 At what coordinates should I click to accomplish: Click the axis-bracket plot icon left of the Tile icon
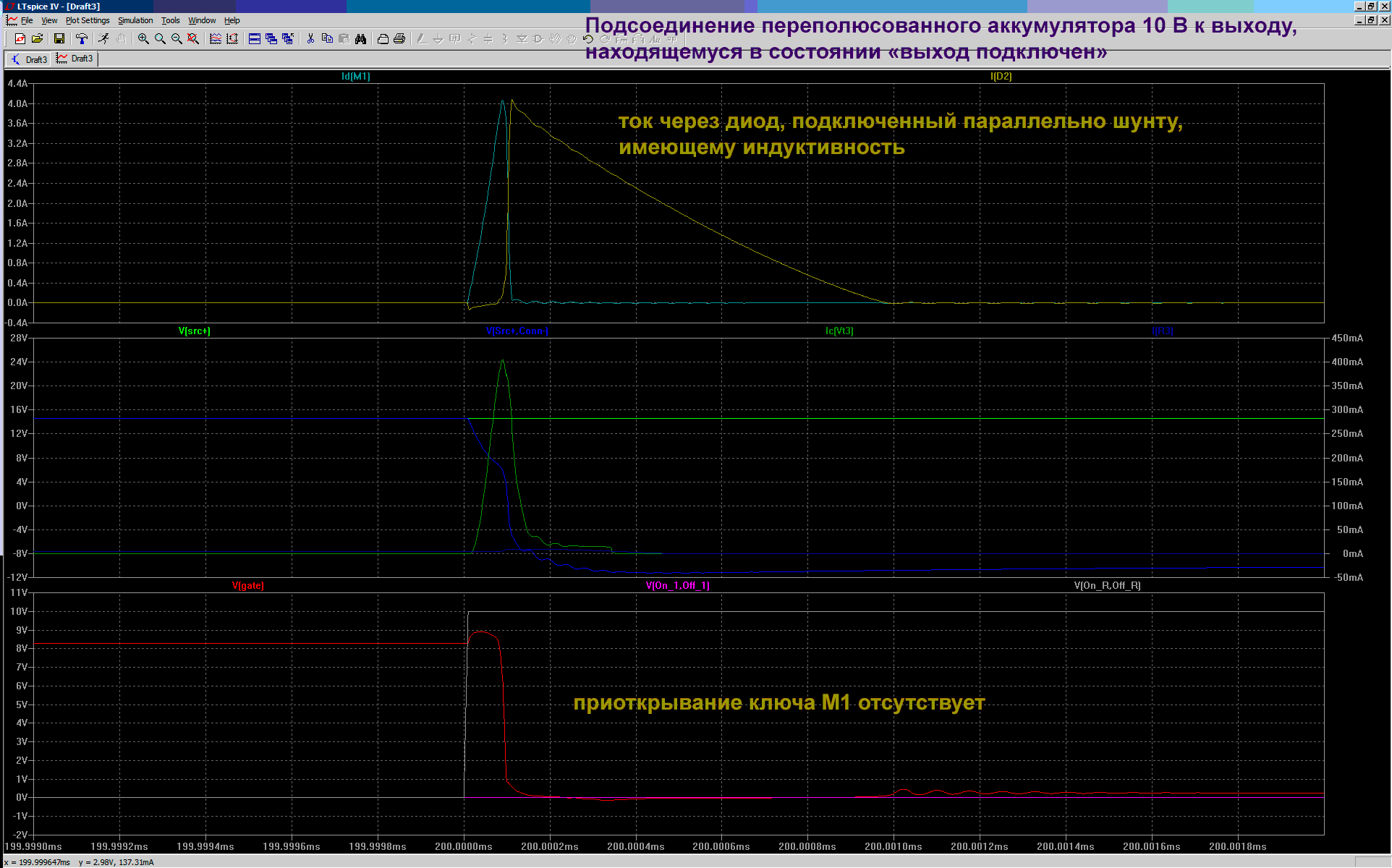coord(232,38)
